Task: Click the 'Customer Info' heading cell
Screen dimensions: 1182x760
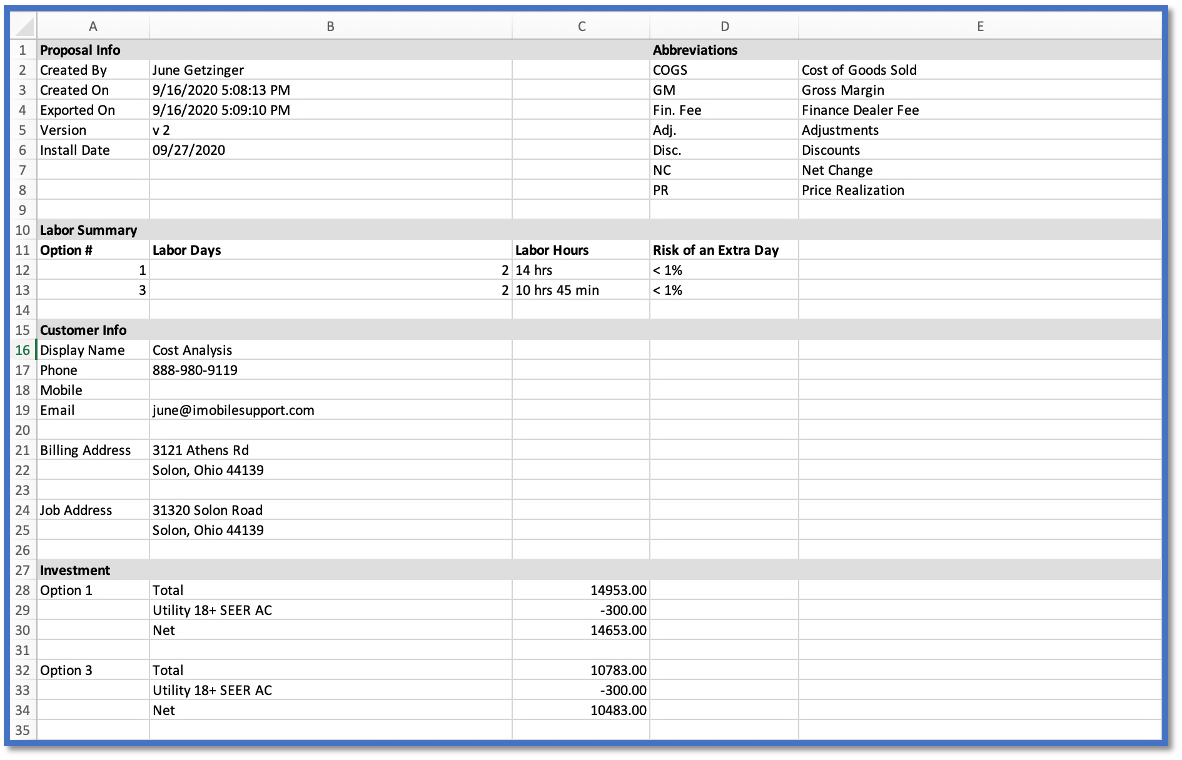Action: 93,329
